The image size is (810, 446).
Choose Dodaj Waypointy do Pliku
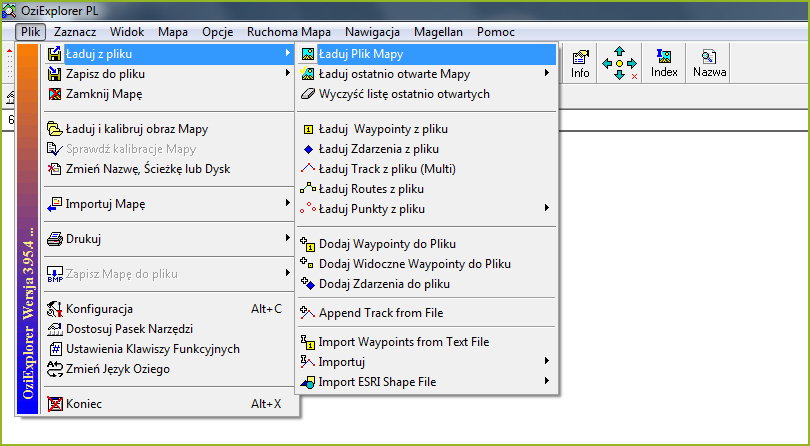pyautogui.click(x=426, y=243)
